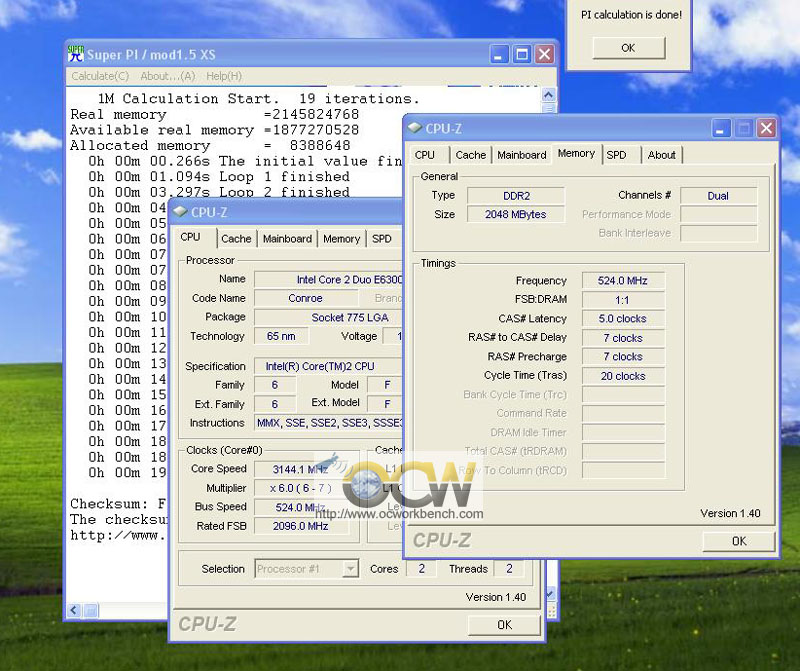Minimize the Super PI window
The height and width of the screenshot is (671, 800).
(499, 55)
